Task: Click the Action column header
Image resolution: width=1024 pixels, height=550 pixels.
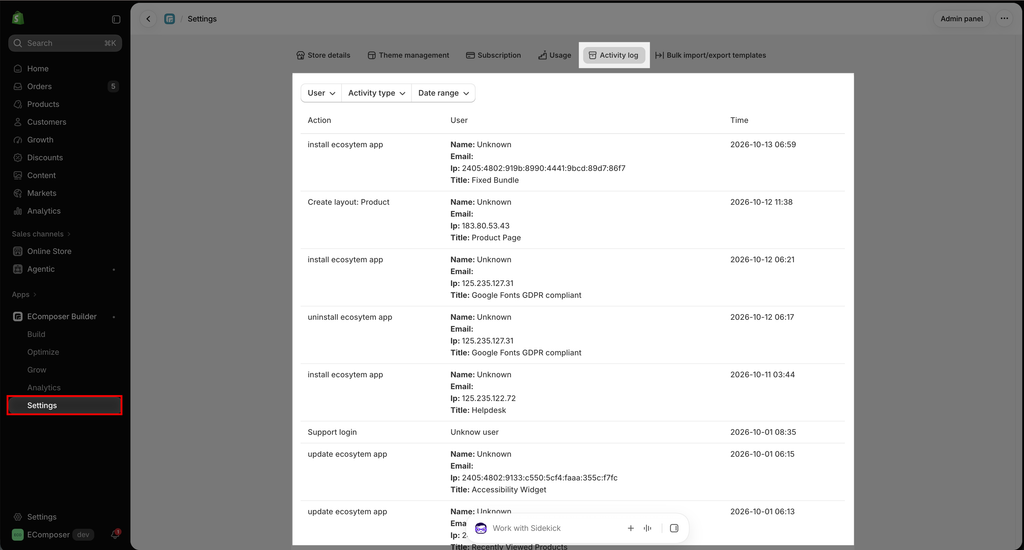Action: tap(319, 120)
